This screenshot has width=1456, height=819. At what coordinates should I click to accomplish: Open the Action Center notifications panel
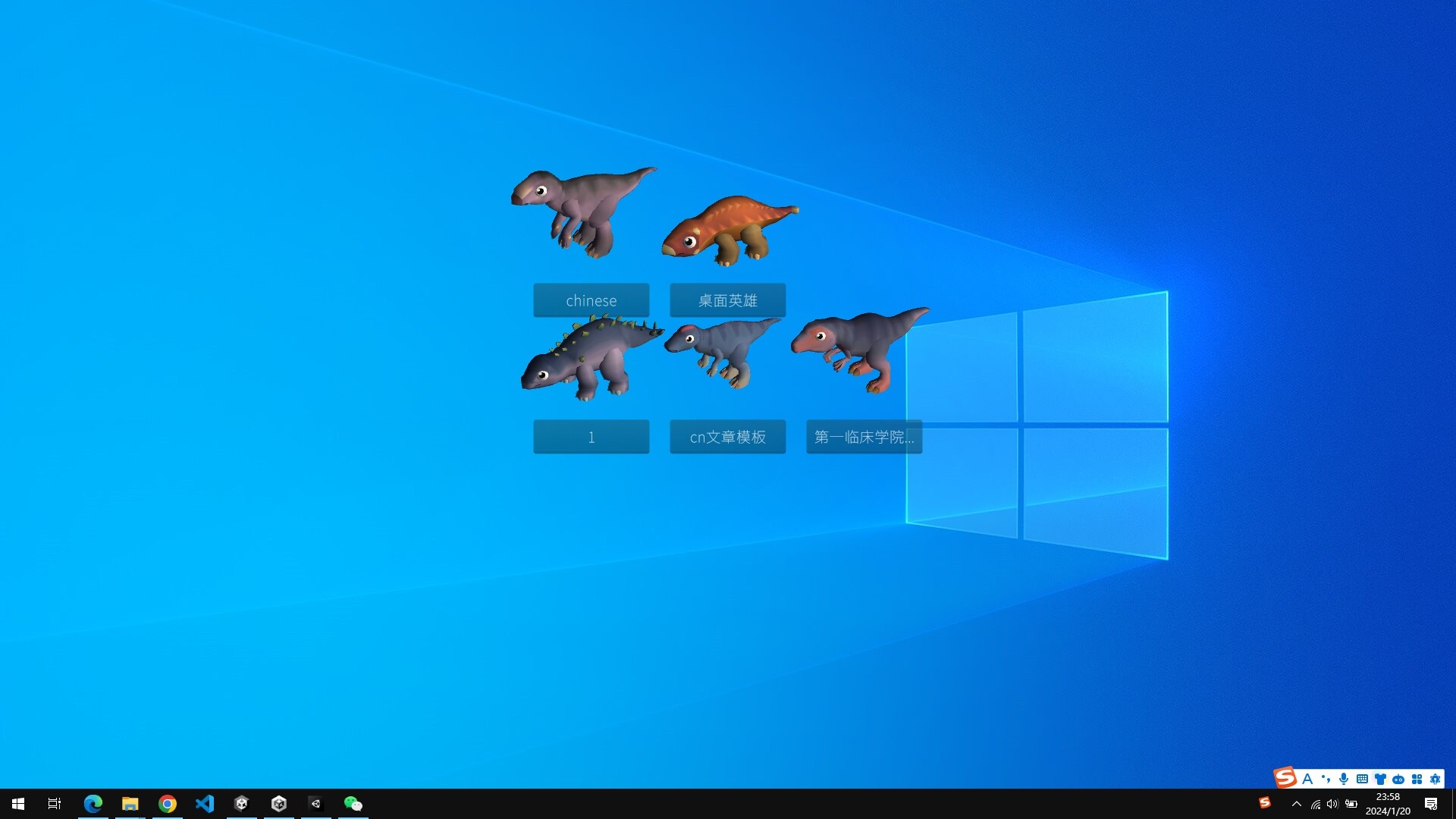pyautogui.click(x=1432, y=804)
